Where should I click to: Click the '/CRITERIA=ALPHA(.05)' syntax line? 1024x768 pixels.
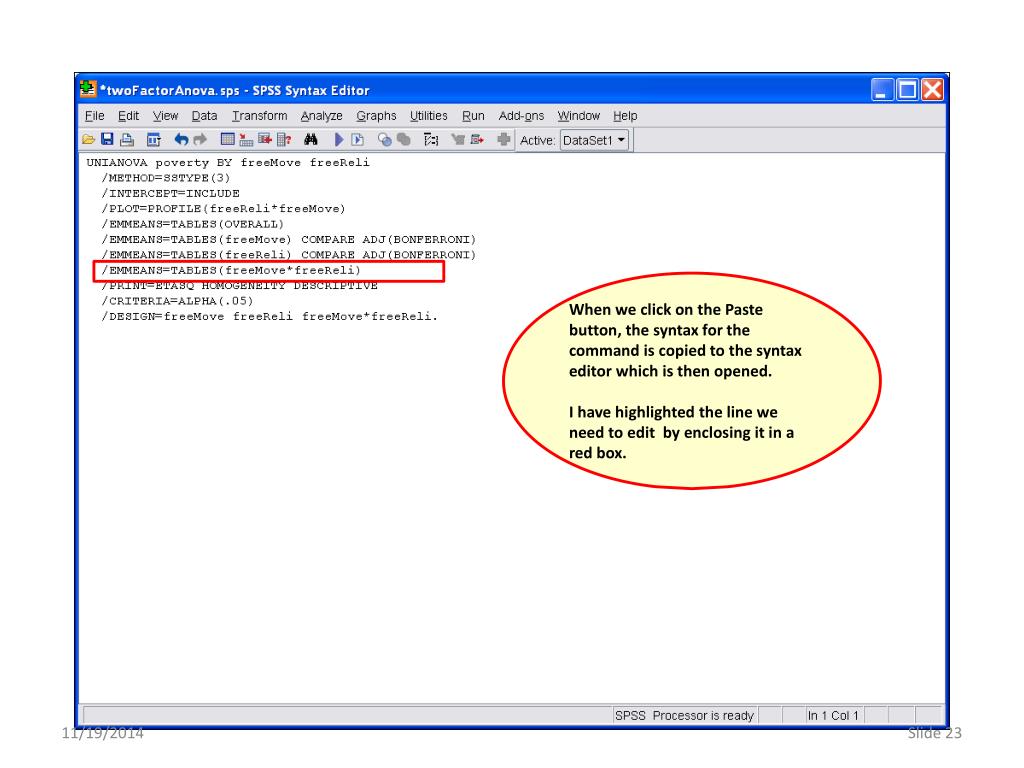click(x=177, y=301)
